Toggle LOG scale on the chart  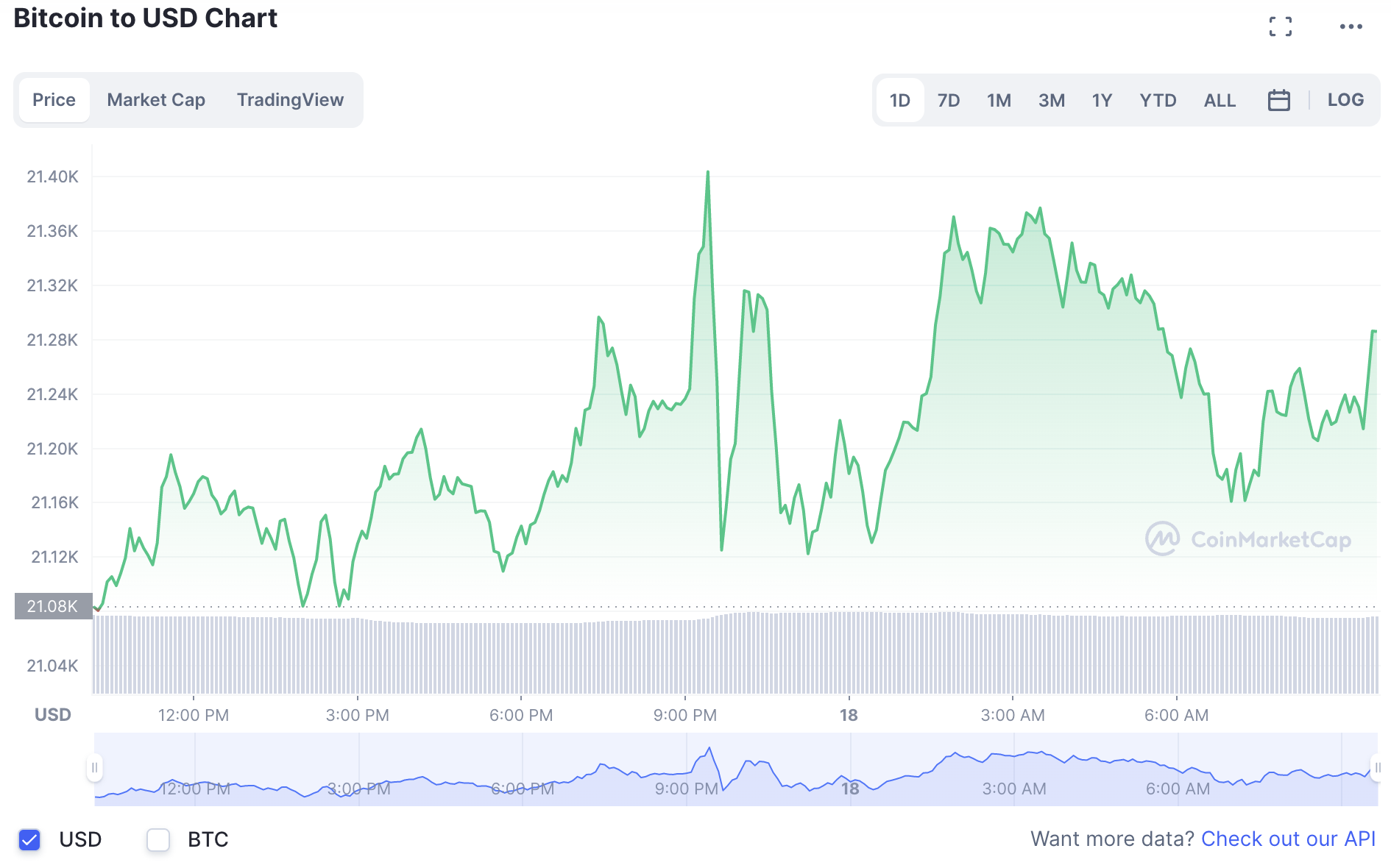(1345, 100)
